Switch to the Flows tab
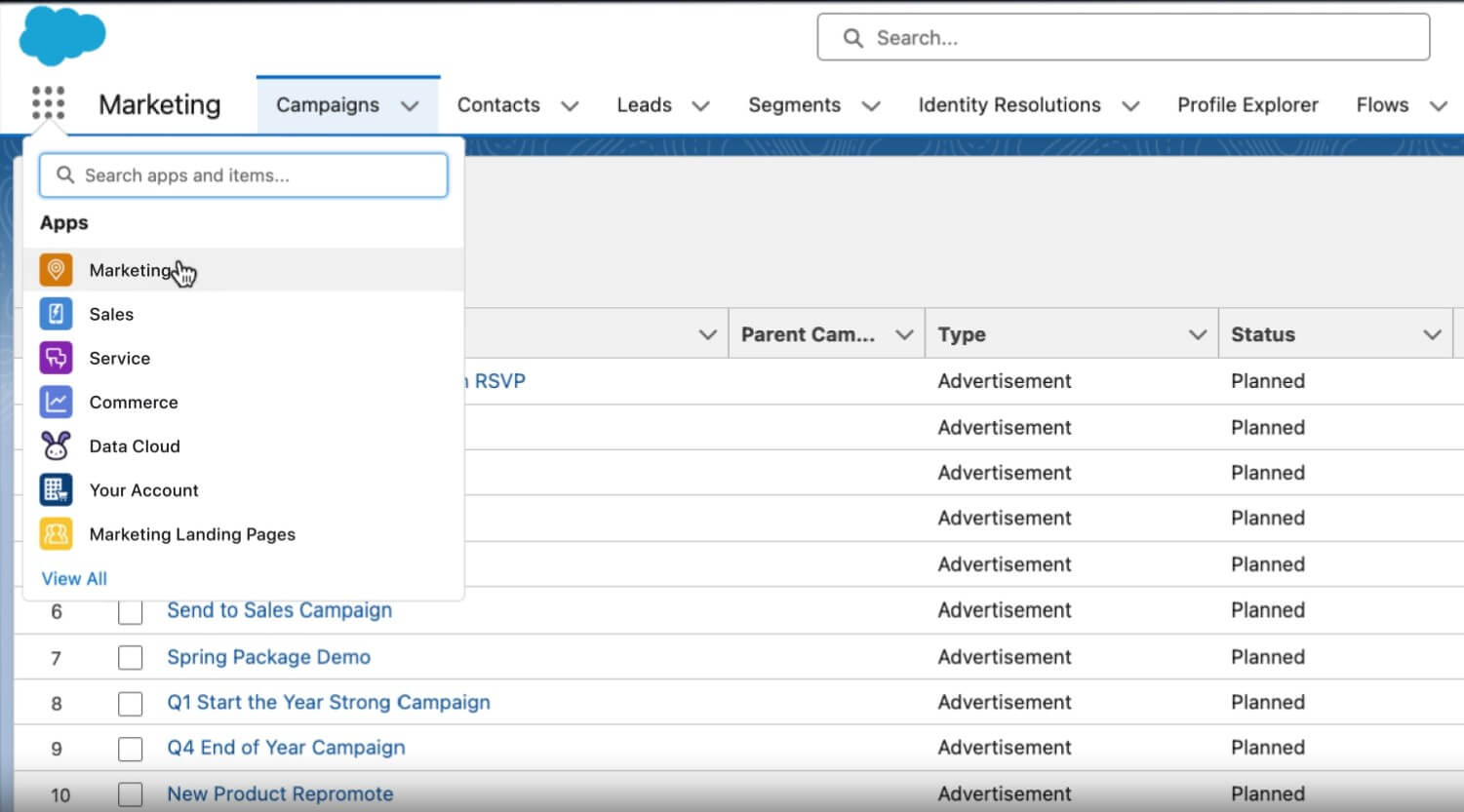The height and width of the screenshot is (812, 1464). point(1382,104)
